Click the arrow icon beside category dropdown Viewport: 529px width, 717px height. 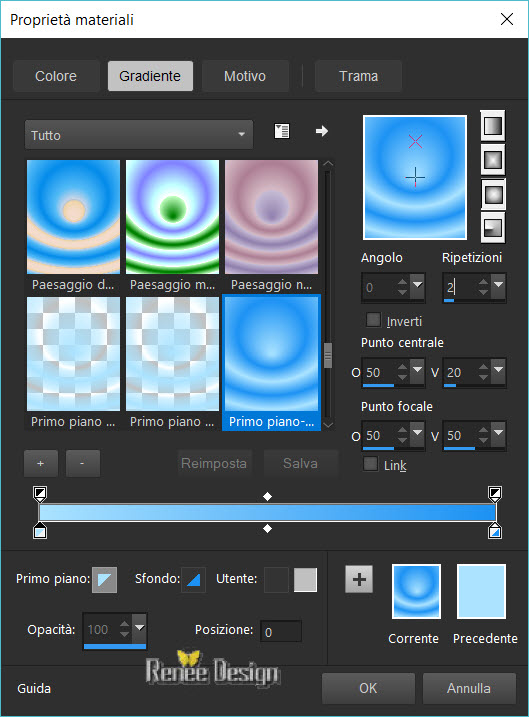click(322, 131)
